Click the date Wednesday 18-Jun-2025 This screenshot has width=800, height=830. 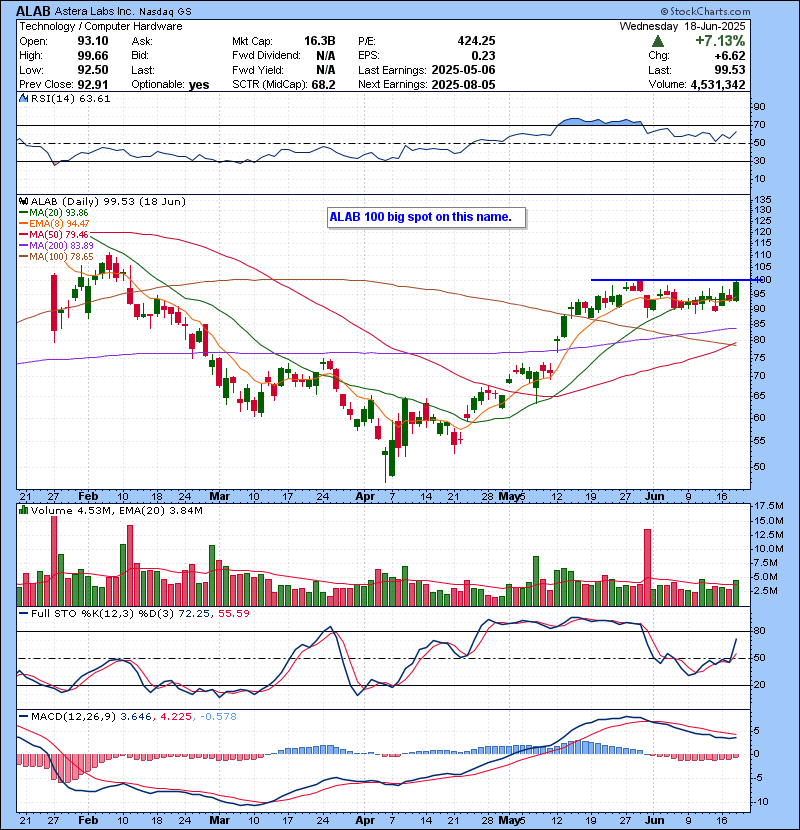click(682, 26)
